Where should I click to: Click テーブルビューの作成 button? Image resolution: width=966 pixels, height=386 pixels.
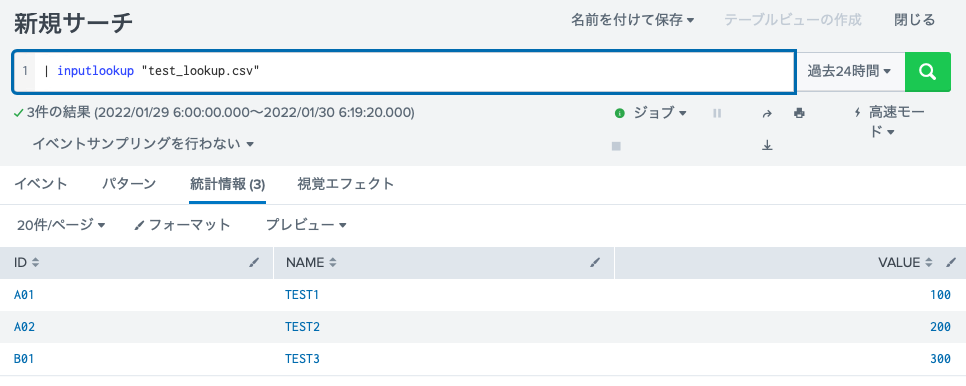[793, 20]
